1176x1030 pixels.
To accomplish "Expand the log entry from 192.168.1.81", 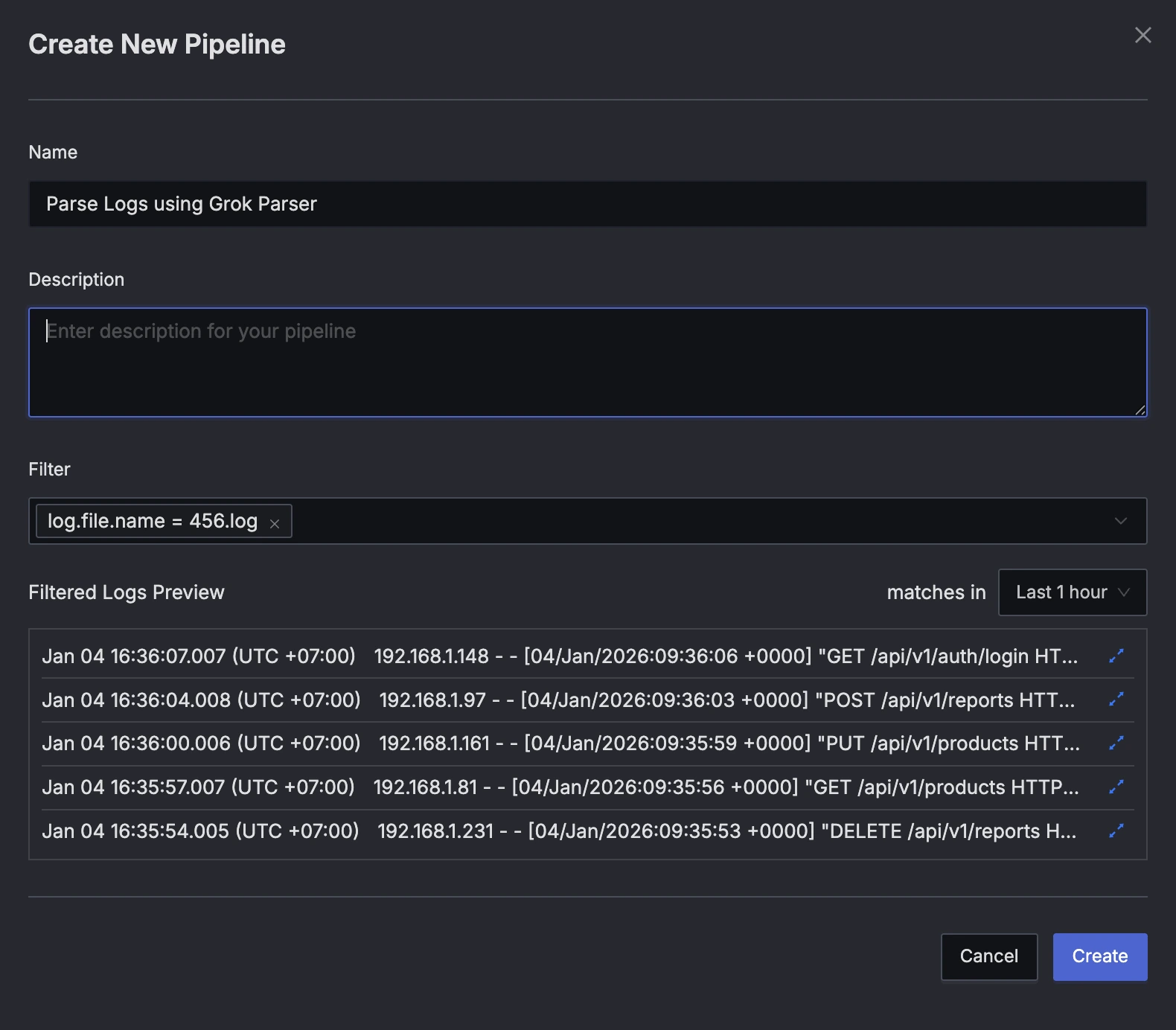I will pos(1116,787).
